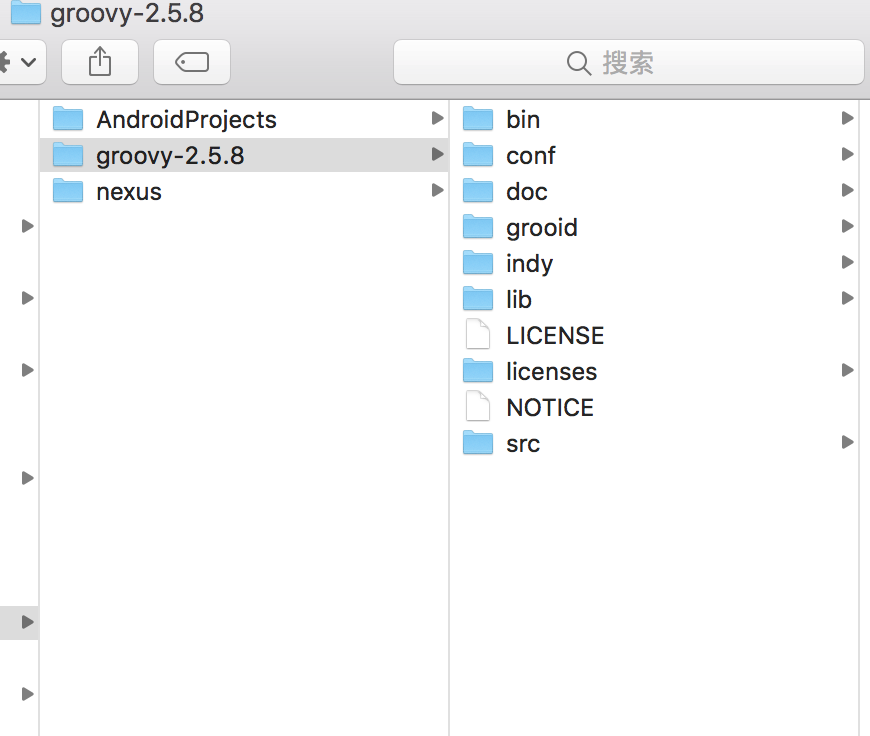The image size is (870, 736).
Task: Expand the licenses folder arrow
Action: pos(847,370)
